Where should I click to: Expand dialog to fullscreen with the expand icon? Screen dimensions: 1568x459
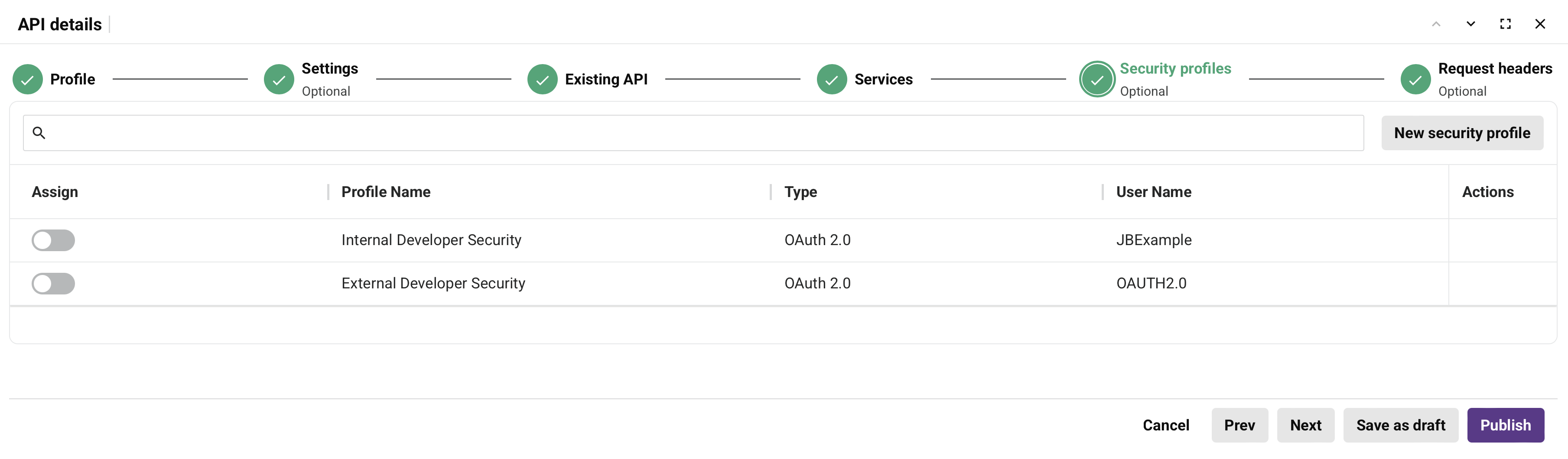[x=1506, y=24]
